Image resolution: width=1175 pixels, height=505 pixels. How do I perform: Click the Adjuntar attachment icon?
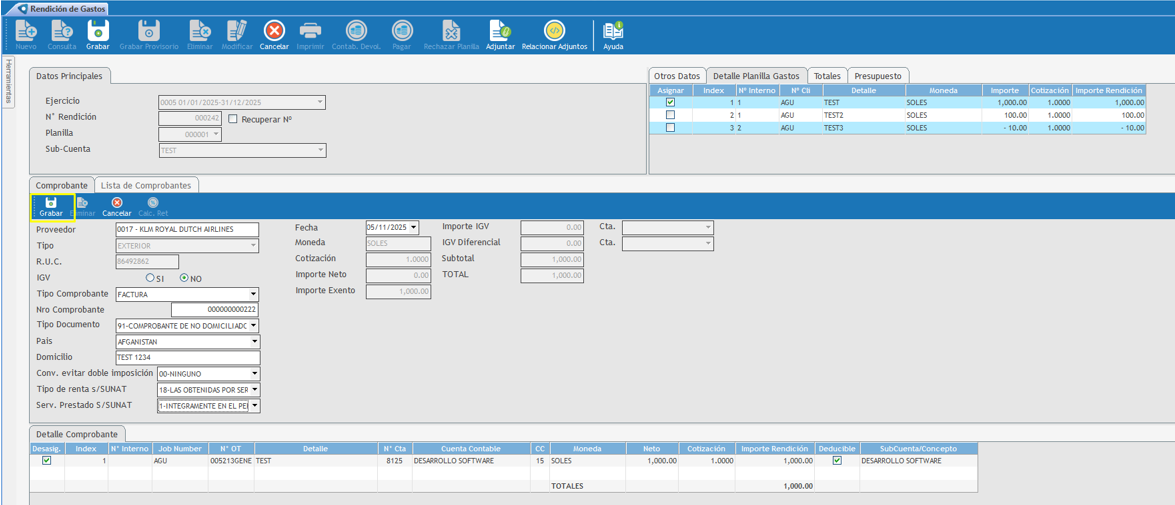pos(500,34)
